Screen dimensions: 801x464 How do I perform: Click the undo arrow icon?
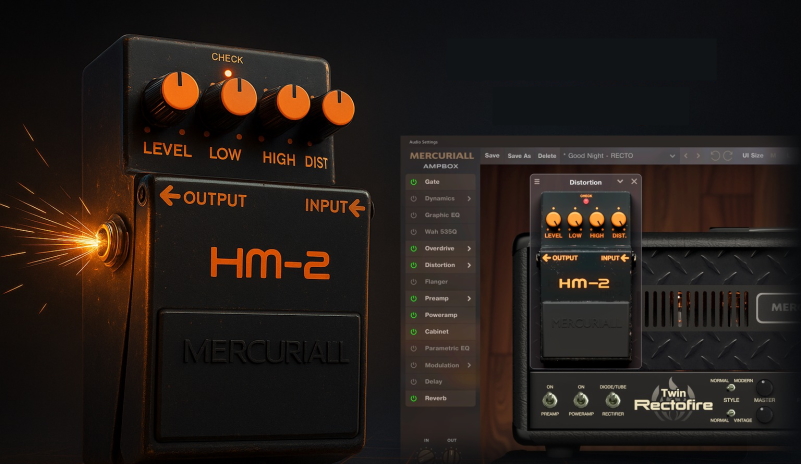715,155
